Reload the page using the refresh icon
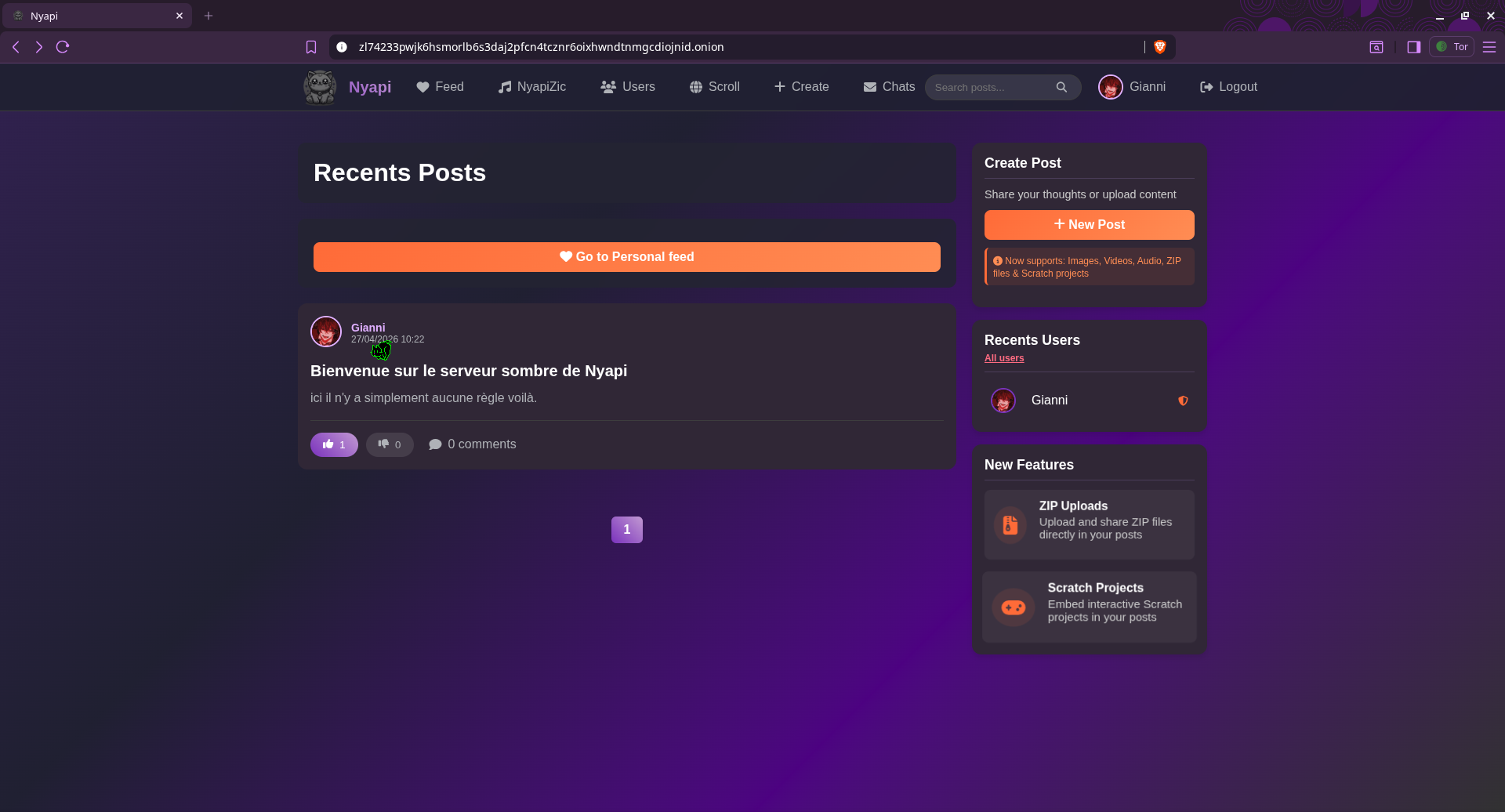 [63, 47]
